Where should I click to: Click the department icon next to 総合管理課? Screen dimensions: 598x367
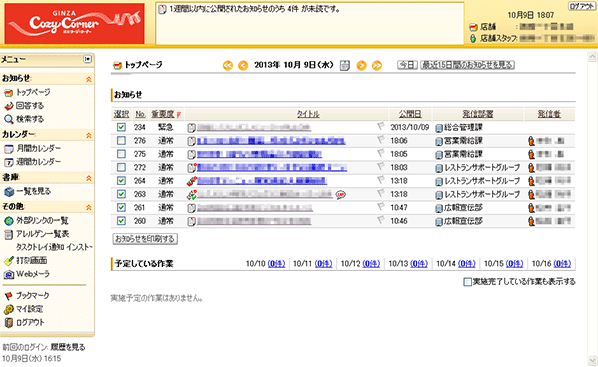(439, 128)
